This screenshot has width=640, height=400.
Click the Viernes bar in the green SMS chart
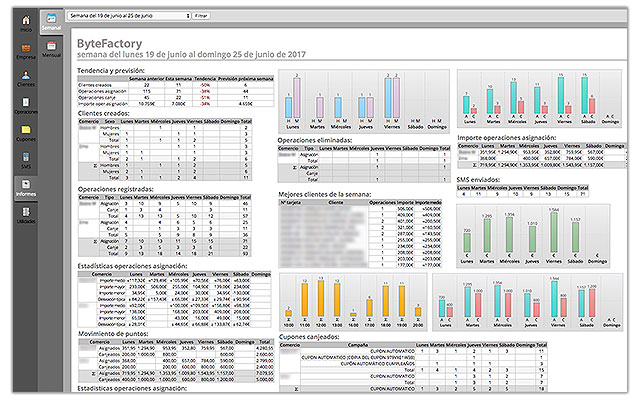pyautogui.click(x=552, y=234)
